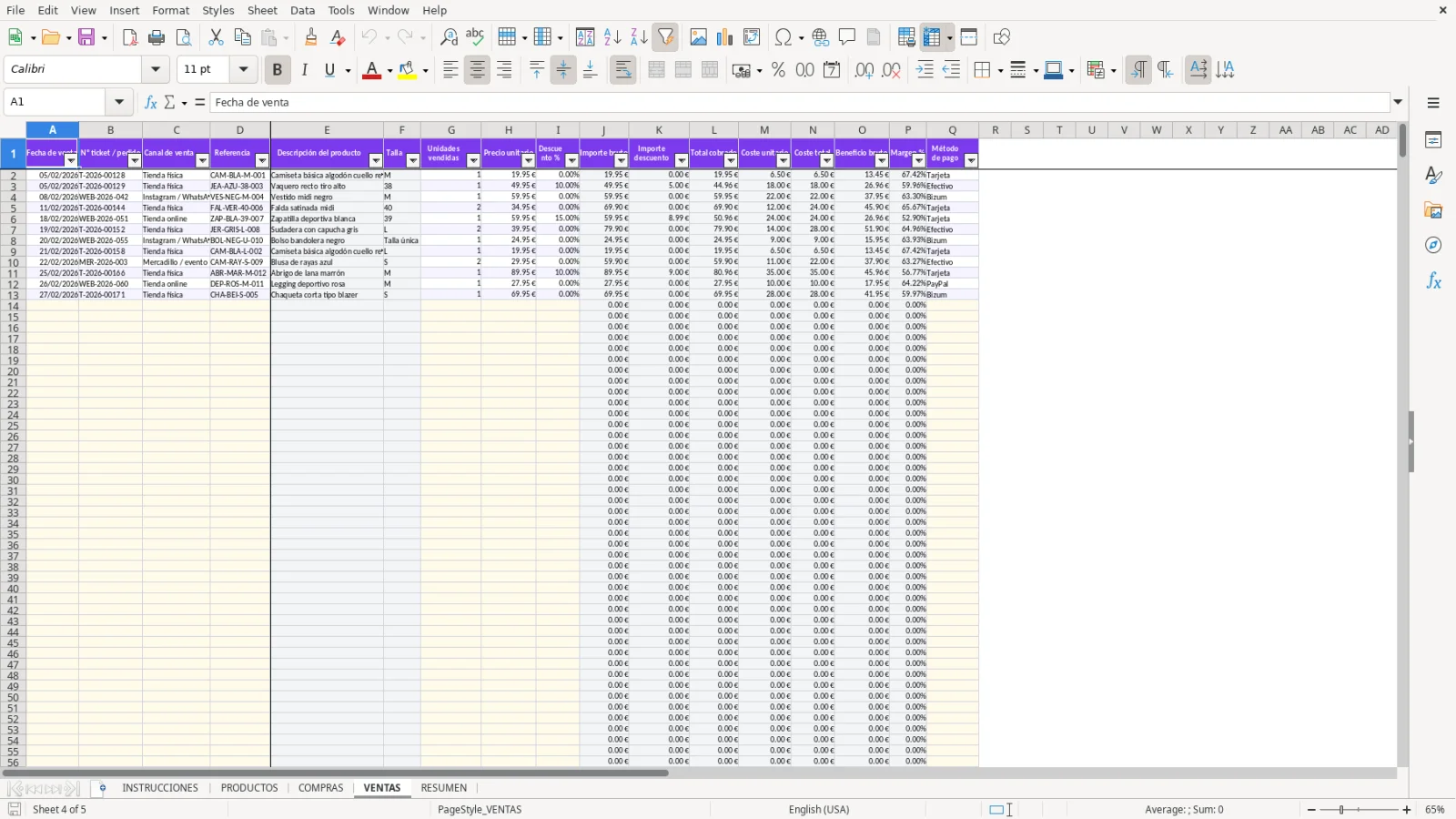Insert hyperlink toolbar icon

click(x=821, y=37)
